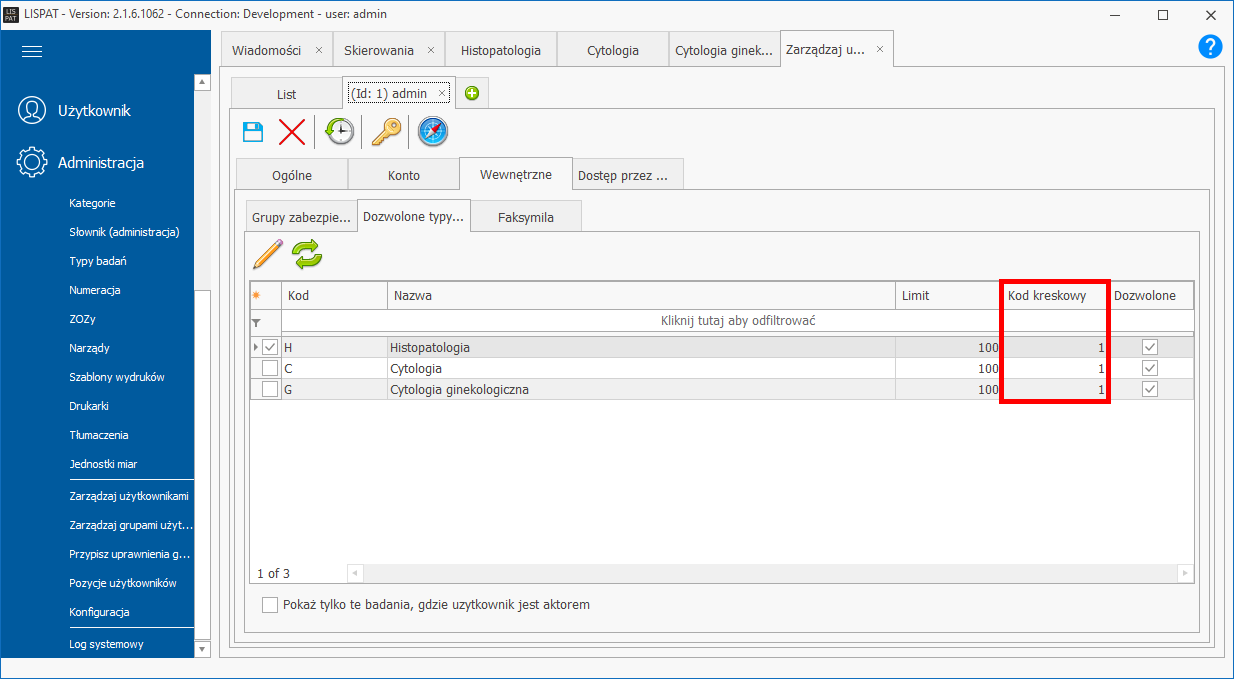This screenshot has height=679, width=1234.
Task: Click the blue floppy disk save icon
Action: [x=254, y=131]
